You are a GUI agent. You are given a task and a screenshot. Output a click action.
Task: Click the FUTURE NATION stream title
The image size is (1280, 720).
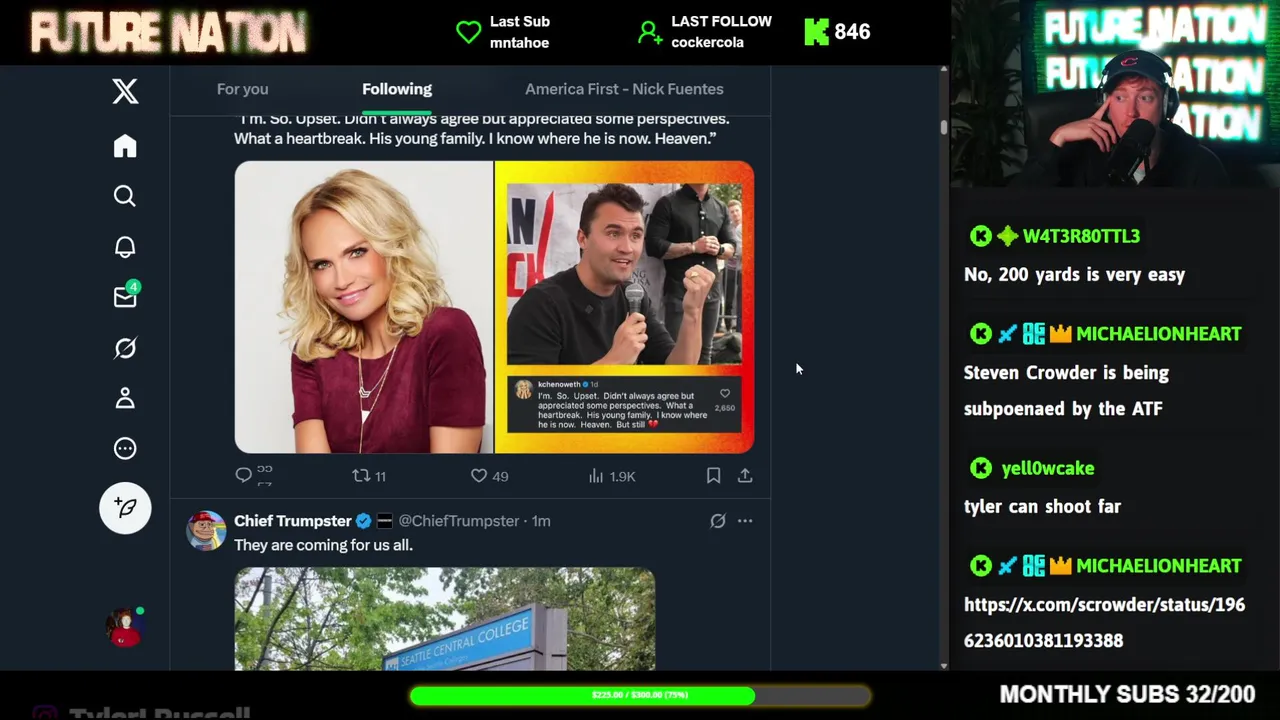click(x=168, y=32)
